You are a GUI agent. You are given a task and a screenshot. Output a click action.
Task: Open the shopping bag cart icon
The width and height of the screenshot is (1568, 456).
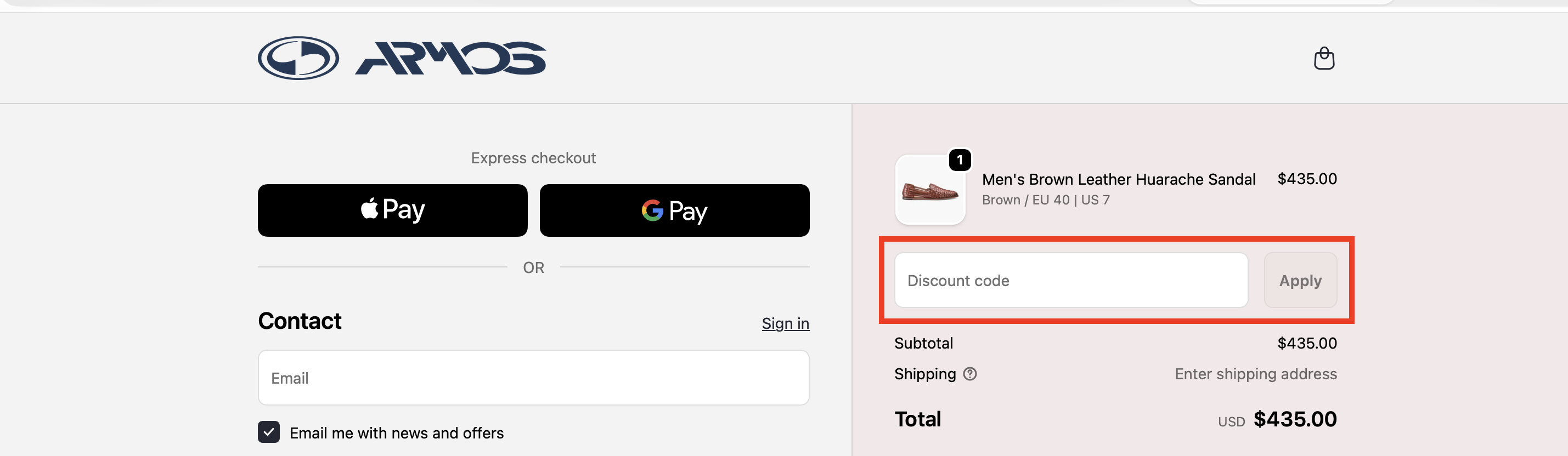pos(1324,58)
